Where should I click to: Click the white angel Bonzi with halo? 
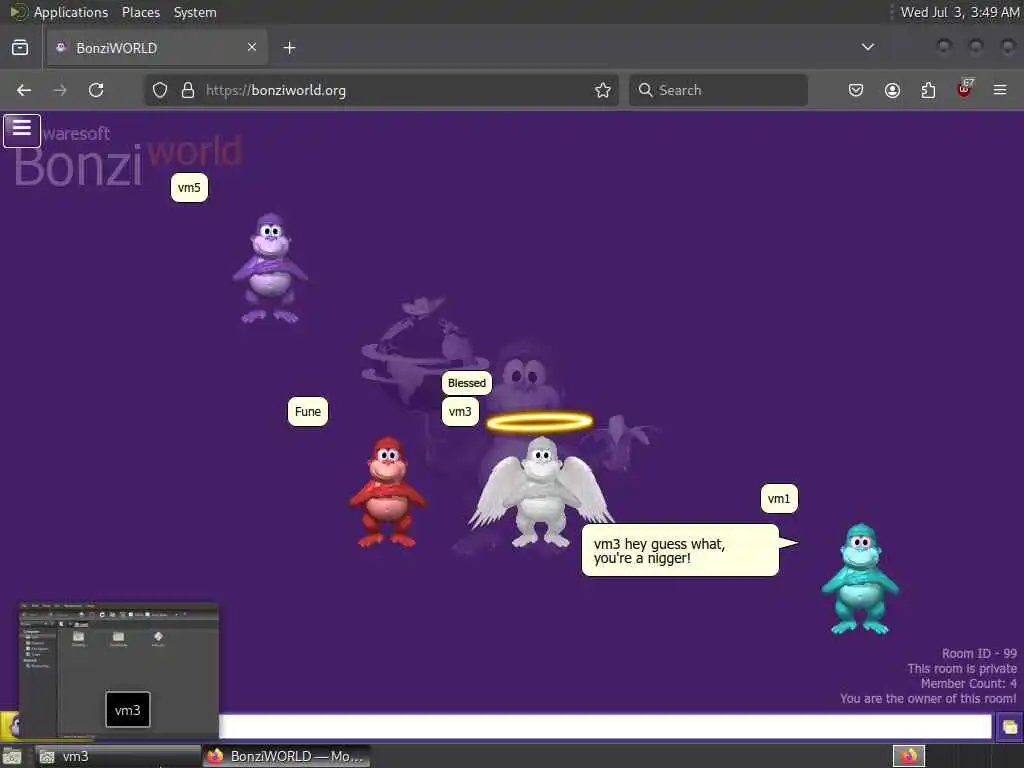(x=541, y=483)
